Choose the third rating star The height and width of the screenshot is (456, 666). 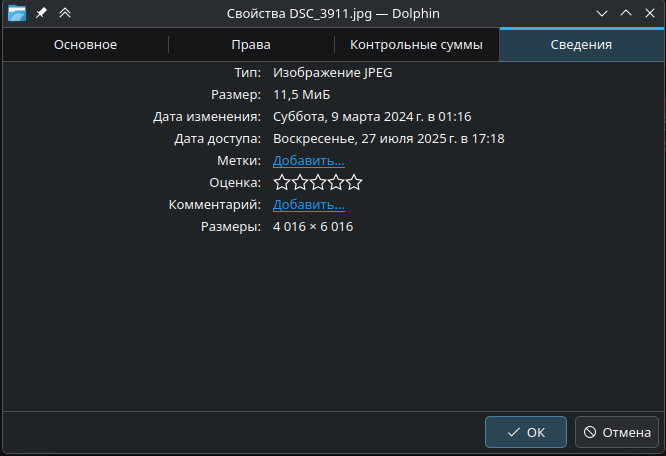coord(318,182)
